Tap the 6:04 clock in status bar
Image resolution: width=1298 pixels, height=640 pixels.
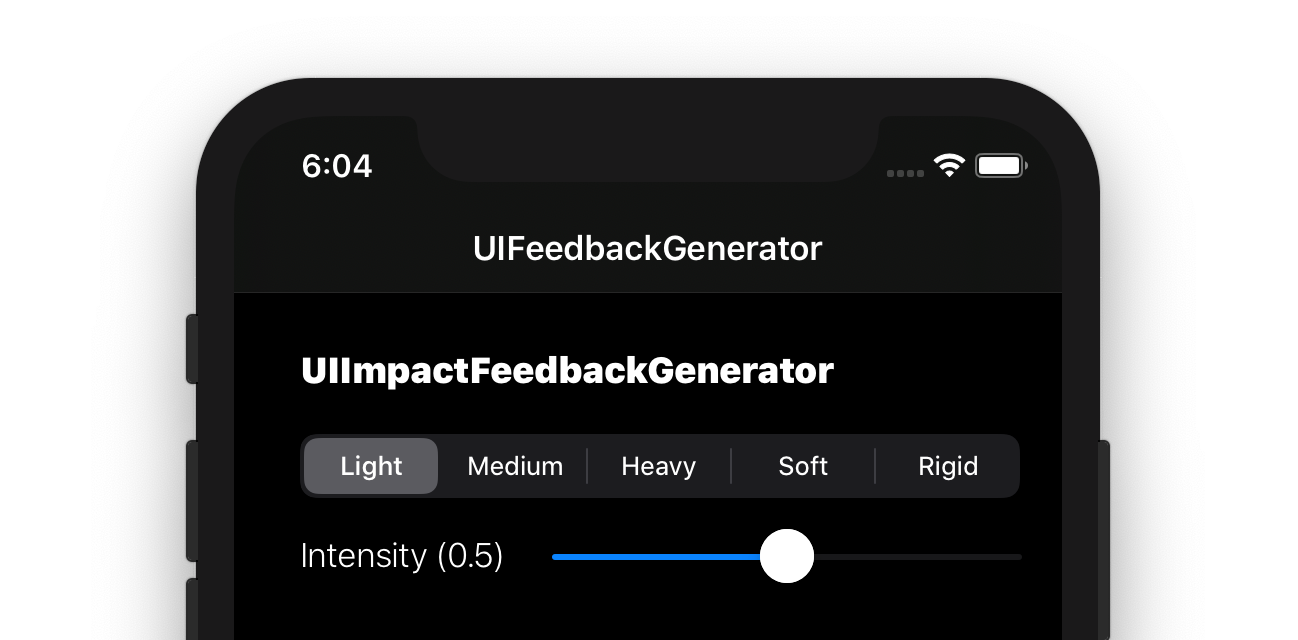pyautogui.click(x=337, y=166)
